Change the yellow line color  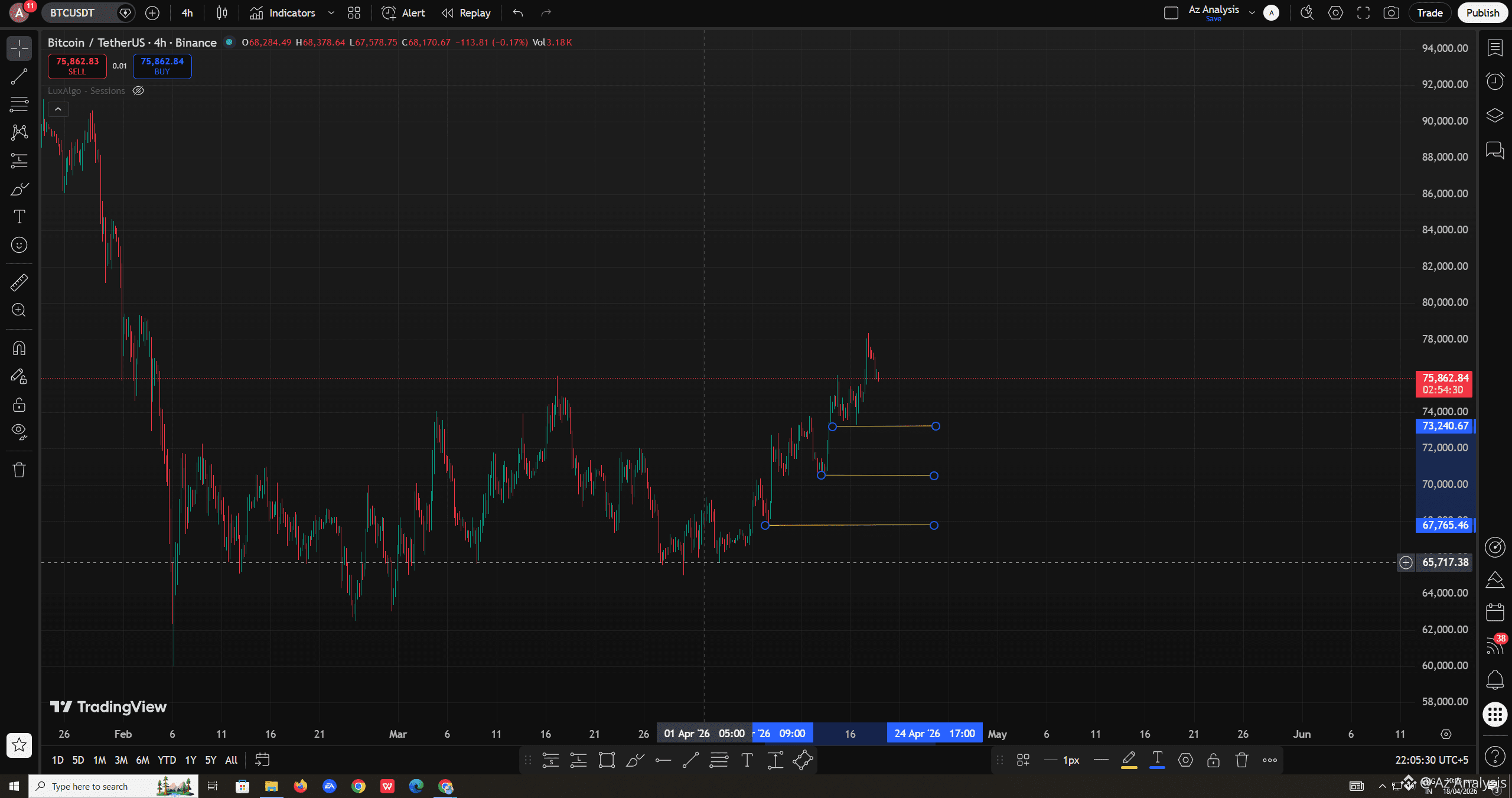click(1129, 761)
